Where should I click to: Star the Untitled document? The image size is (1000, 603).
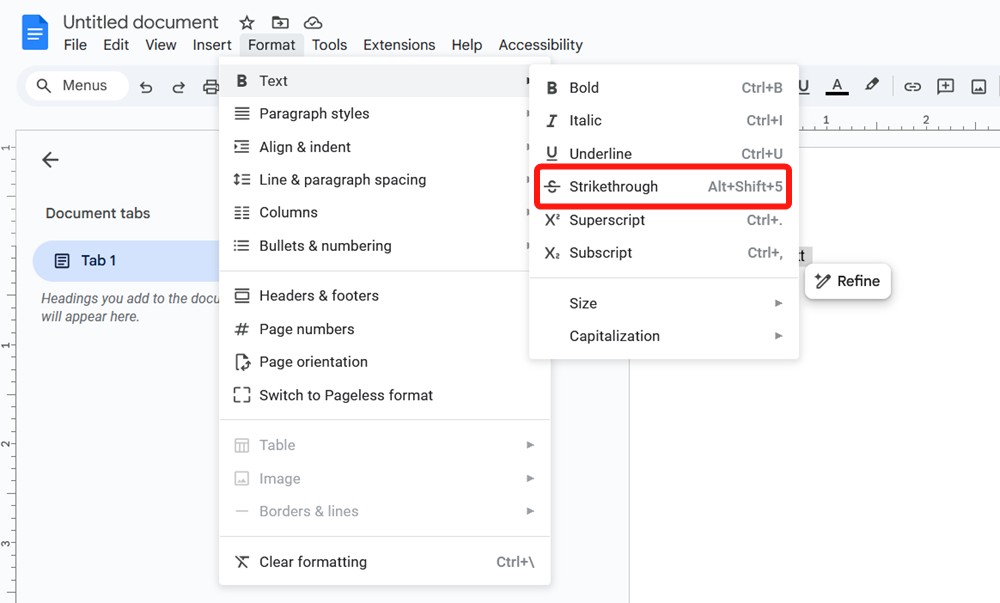point(246,21)
